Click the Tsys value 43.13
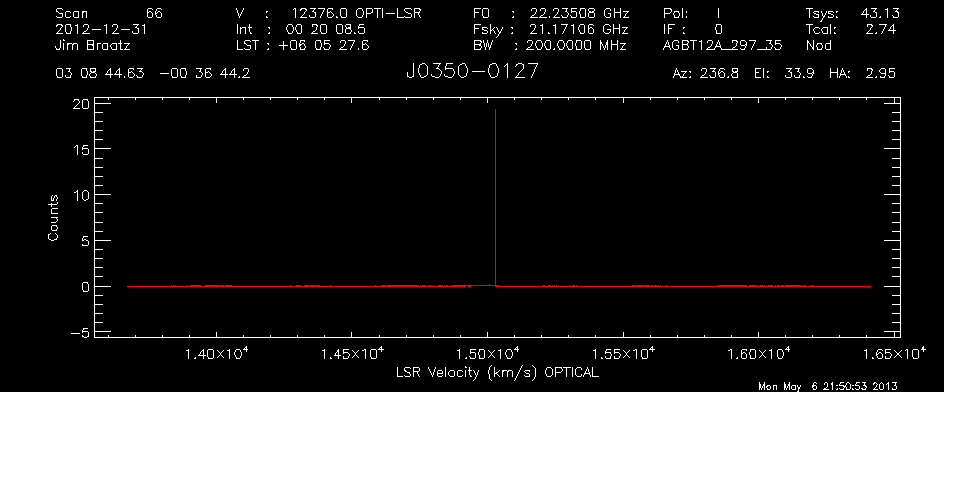The height and width of the screenshot is (490, 962). coord(880,13)
